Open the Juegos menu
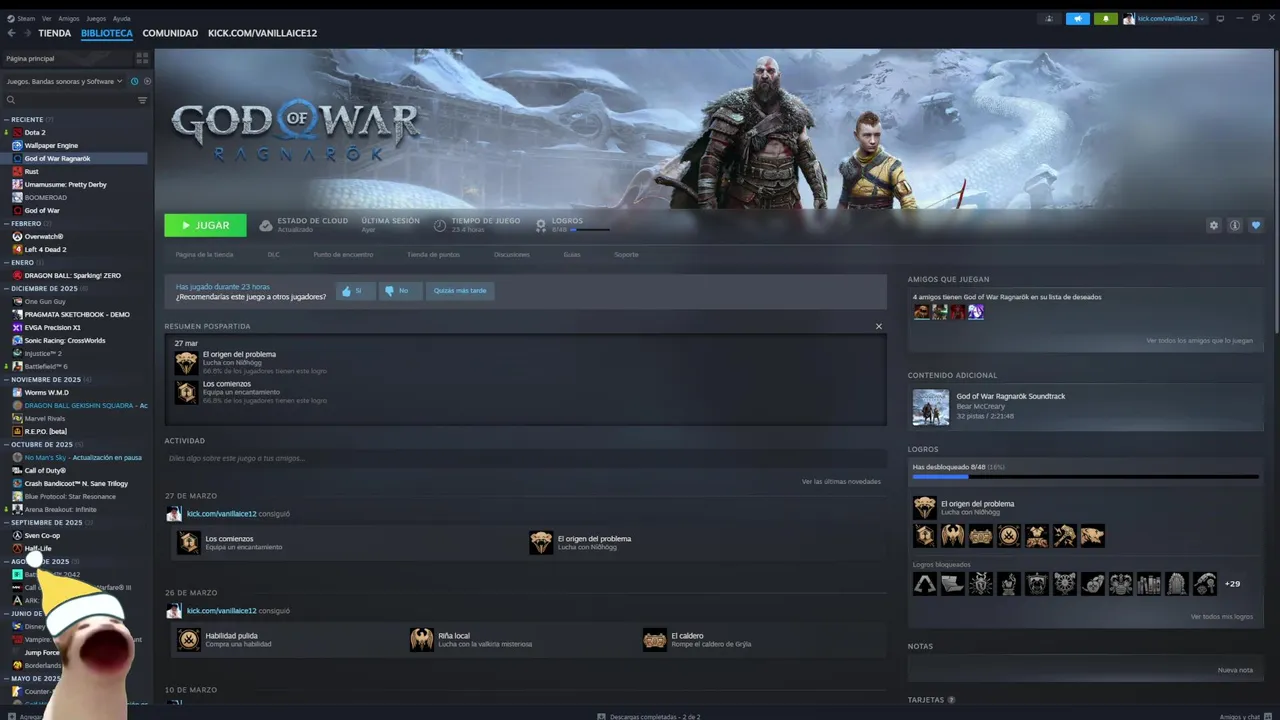 coord(96,18)
